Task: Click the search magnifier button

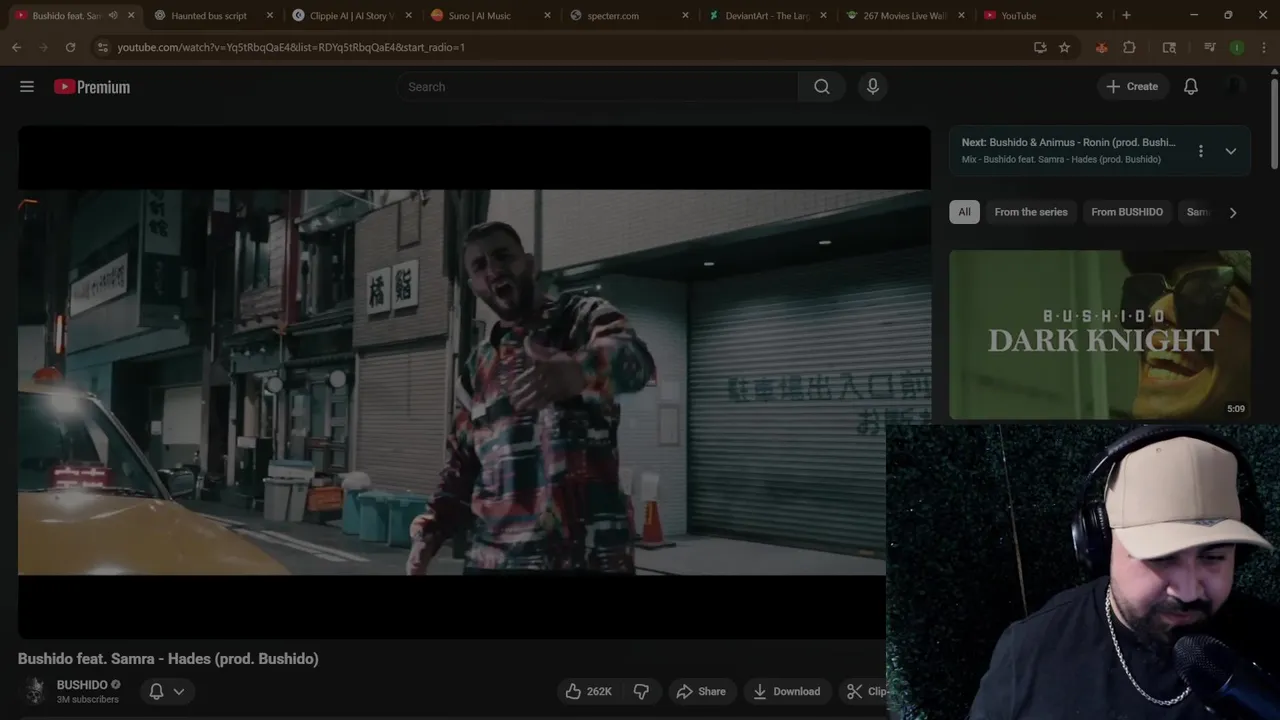Action: (x=822, y=87)
